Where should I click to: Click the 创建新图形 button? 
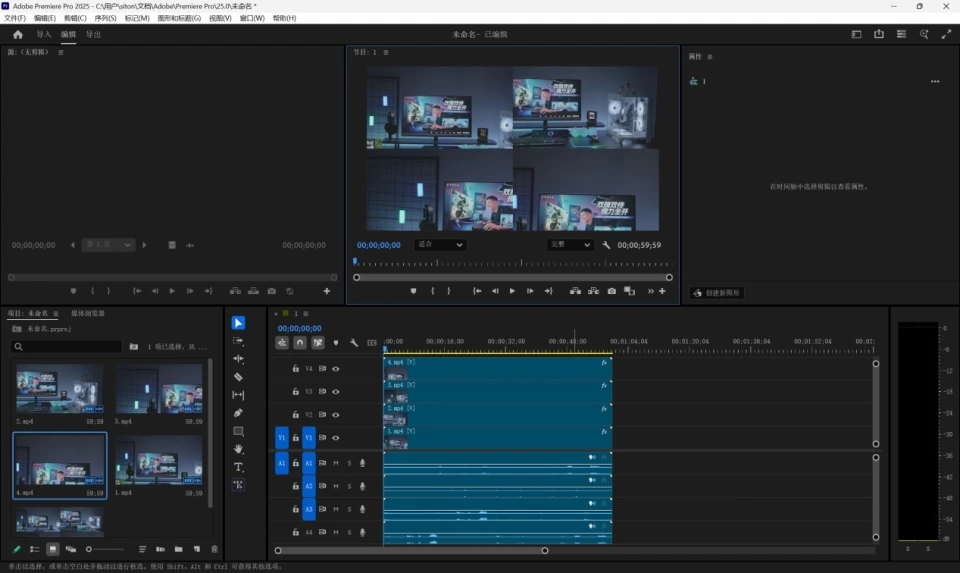pyautogui.click(x=716, y=293)
